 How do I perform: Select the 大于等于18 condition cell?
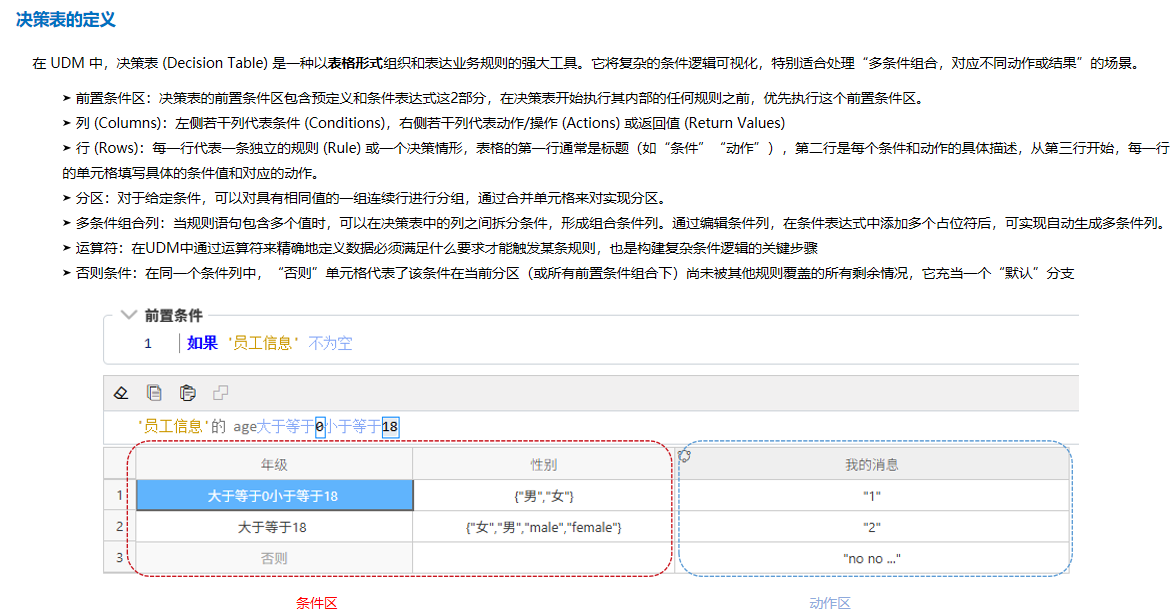(x=274, y=527)
